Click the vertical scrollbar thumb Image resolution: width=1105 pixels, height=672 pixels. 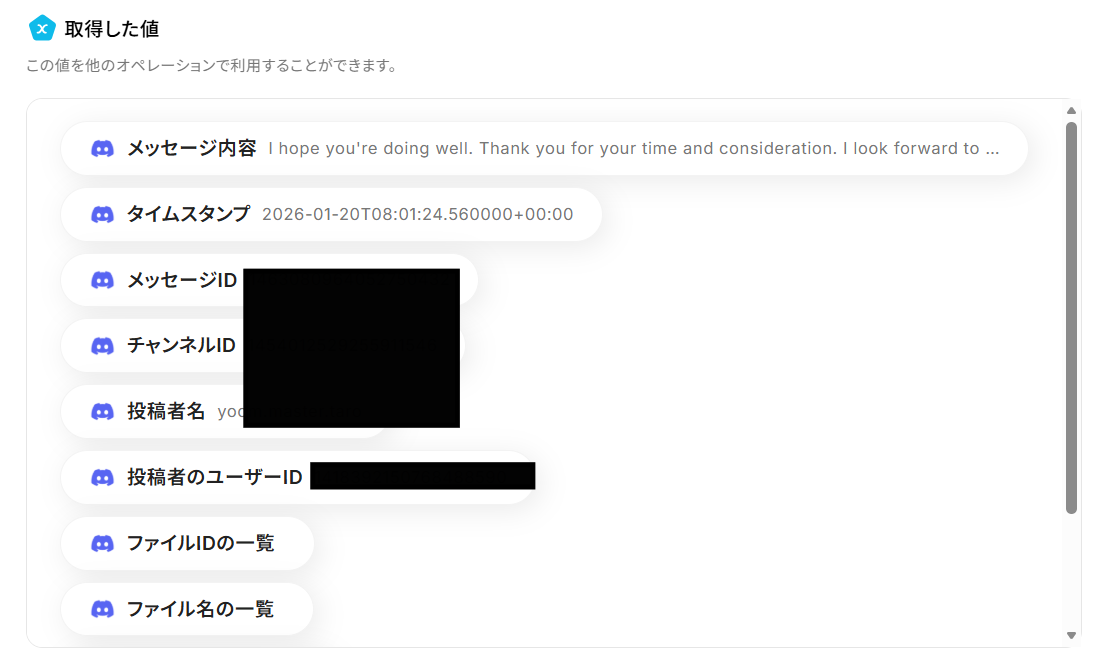1071,318
